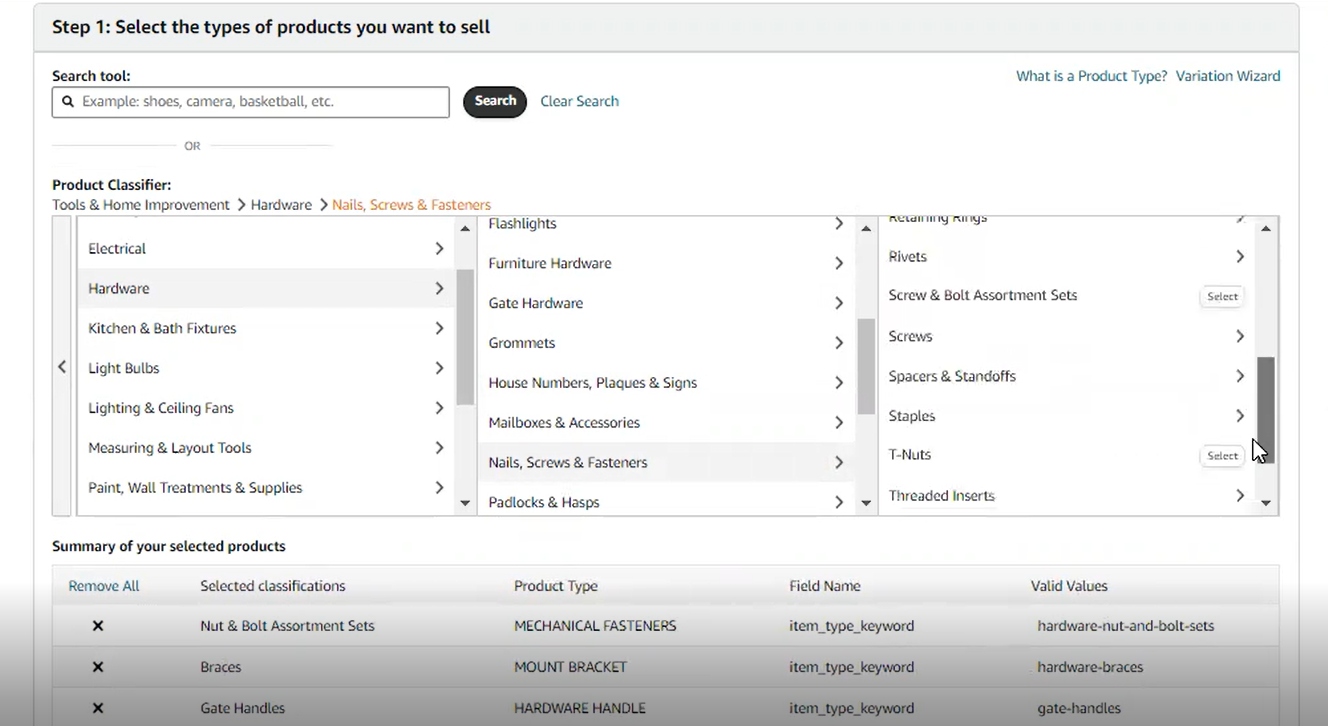The width and height of the screenshot is (1328, 726).
Task: Expand the Screws category chevron
Action: [1240, 336]
